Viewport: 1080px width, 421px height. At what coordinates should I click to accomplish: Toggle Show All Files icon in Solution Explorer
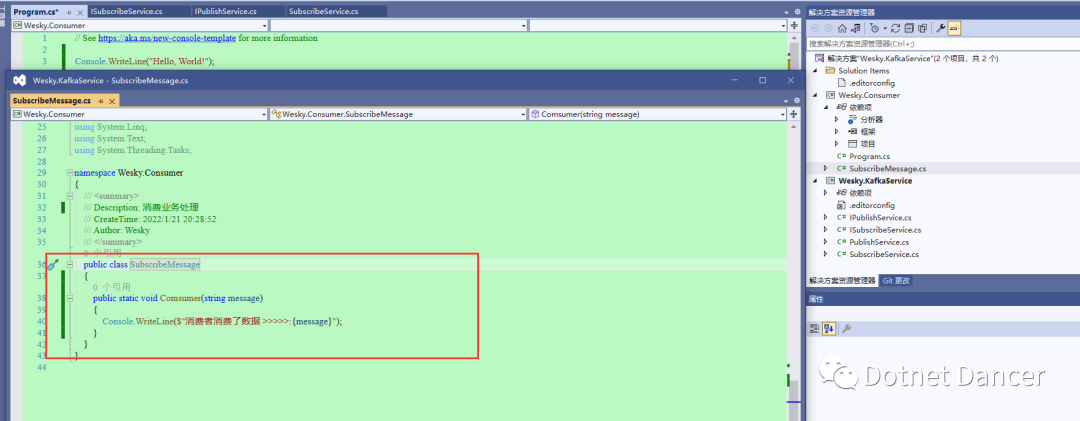[922, 28]
